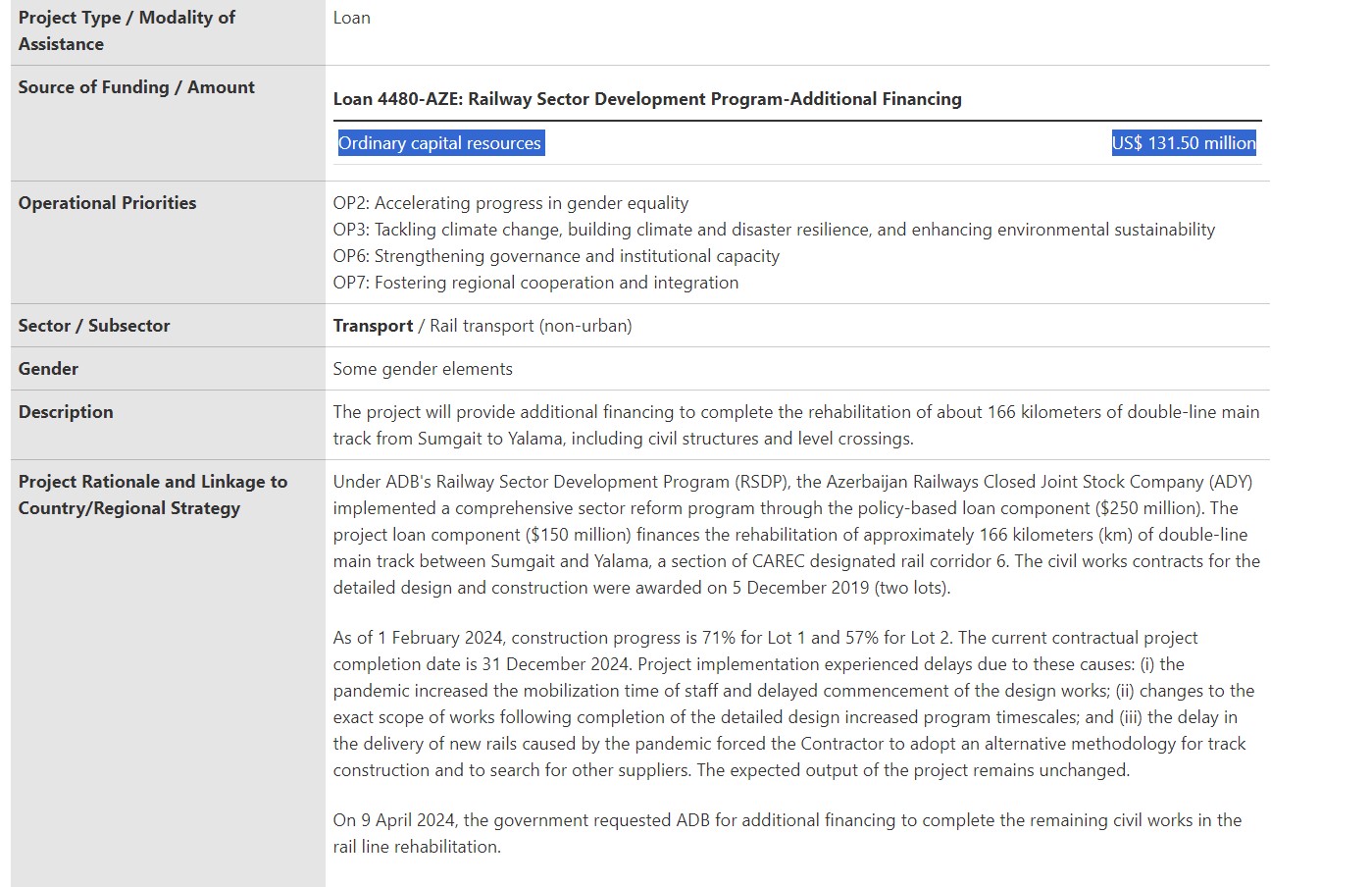The height and width of the screenshot is (887, 1372).
Task: Click the OP3 climate change priority line
Action: coord(773,230)
